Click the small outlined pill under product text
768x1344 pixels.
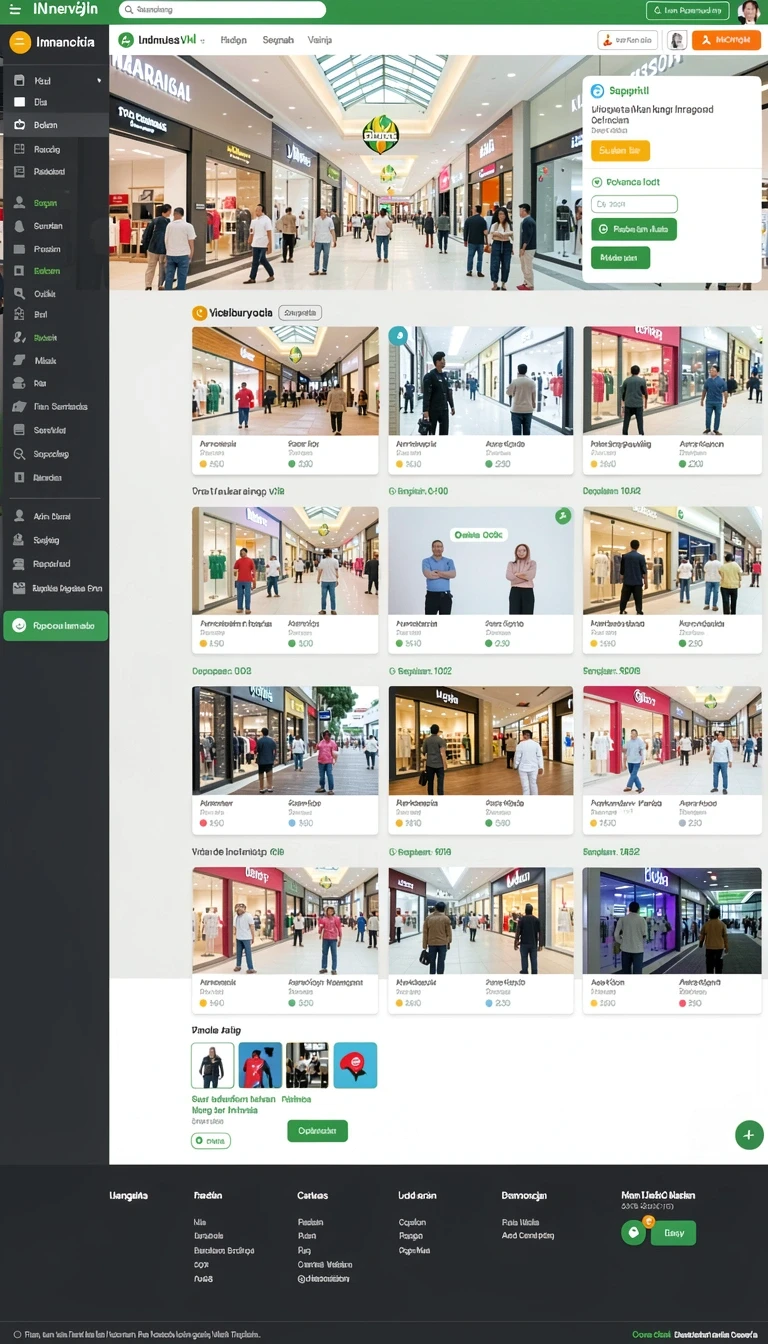point(211,1140)
